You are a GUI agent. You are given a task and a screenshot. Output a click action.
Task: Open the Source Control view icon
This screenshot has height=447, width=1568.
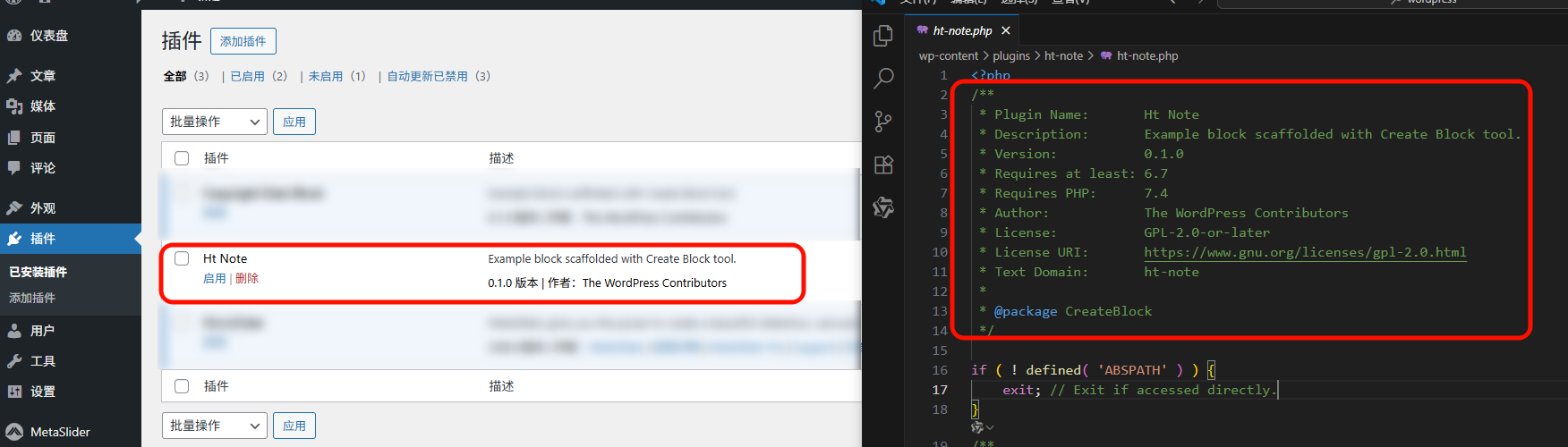883,122
